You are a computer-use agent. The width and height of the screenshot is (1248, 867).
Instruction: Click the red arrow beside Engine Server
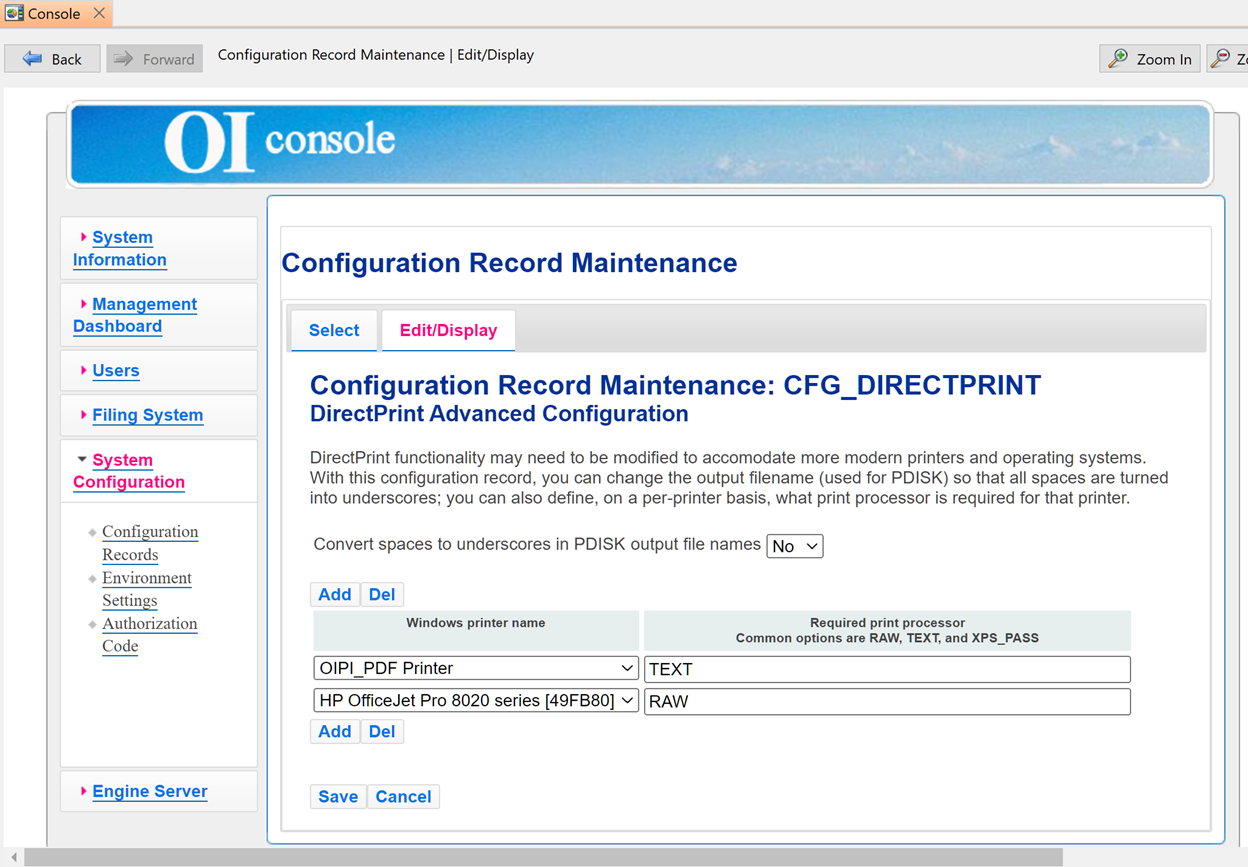click(83, 791)
